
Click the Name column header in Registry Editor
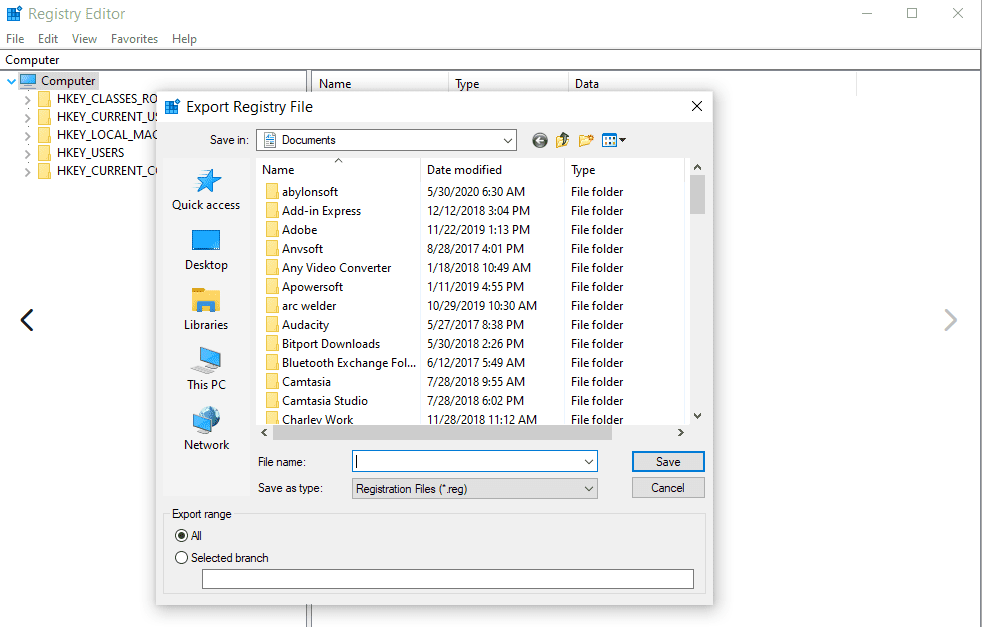click(x=380, y=84)
